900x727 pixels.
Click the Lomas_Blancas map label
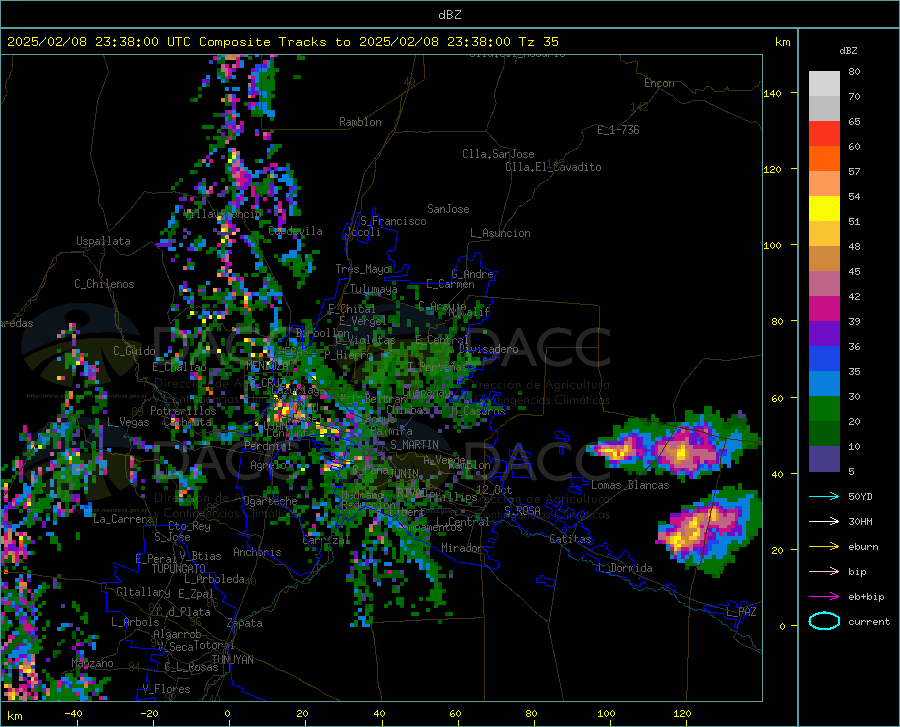point(630,485)
